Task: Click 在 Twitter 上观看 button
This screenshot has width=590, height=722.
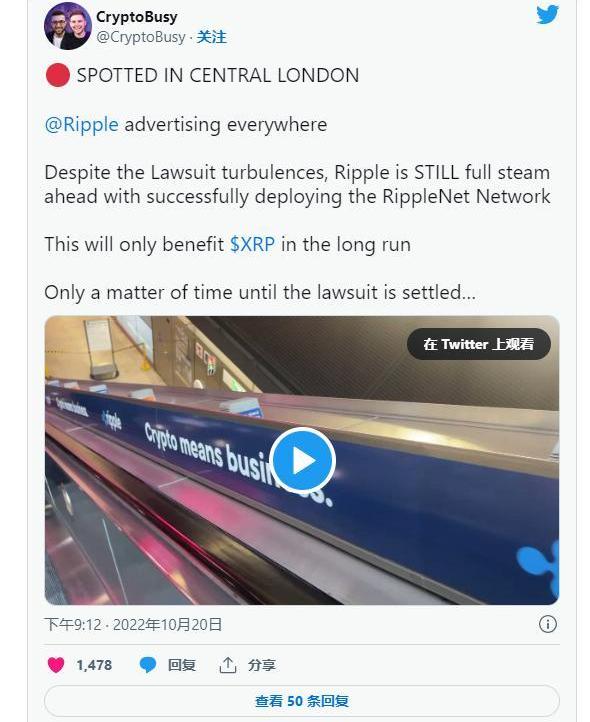Action: coord(479,344)
